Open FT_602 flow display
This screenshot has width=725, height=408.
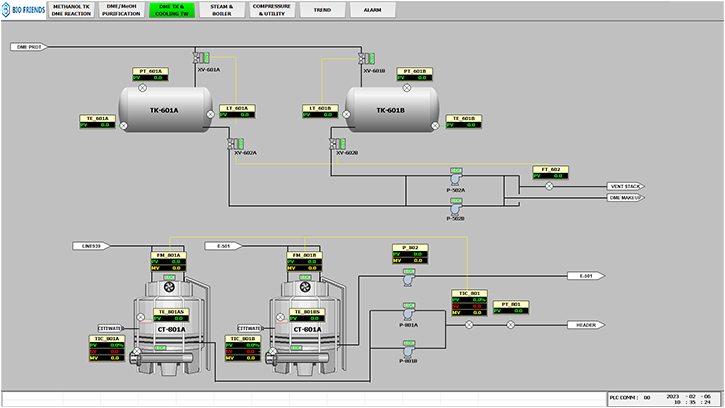tap(550, 173)
